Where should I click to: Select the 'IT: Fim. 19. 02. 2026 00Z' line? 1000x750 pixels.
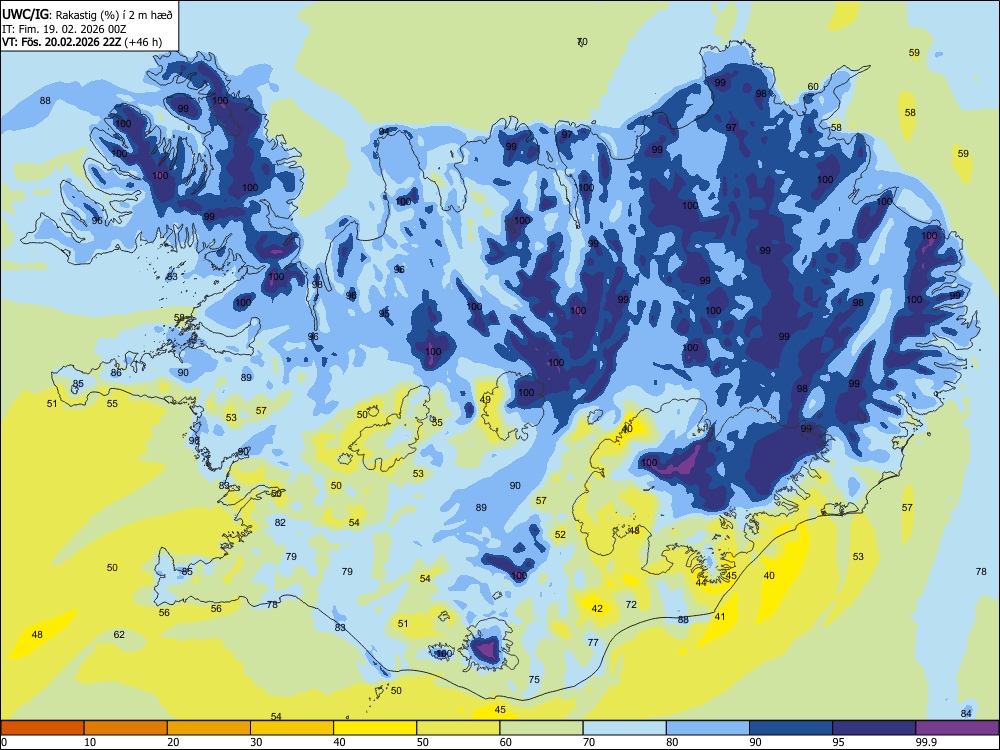pos(64,29)
